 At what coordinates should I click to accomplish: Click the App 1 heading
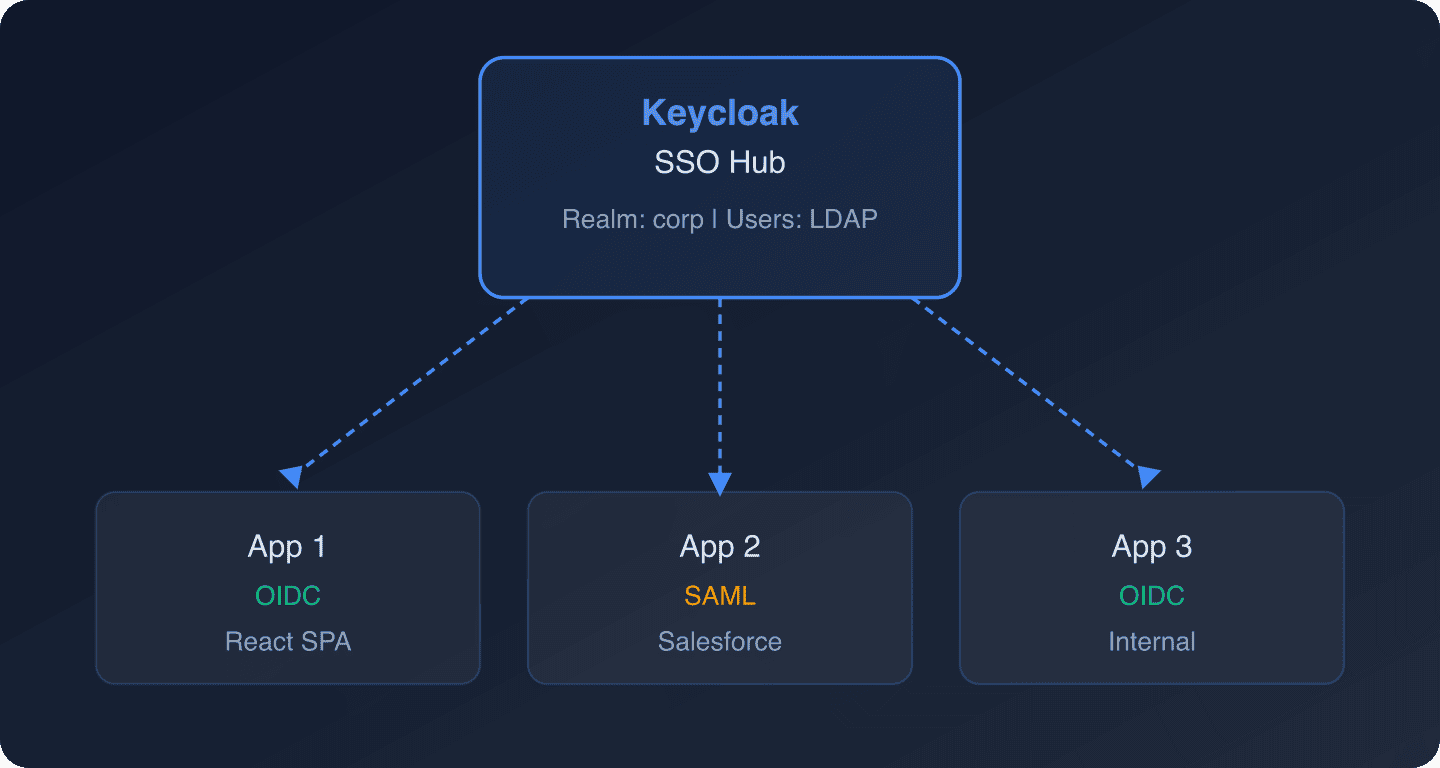(x=287, y=547)
